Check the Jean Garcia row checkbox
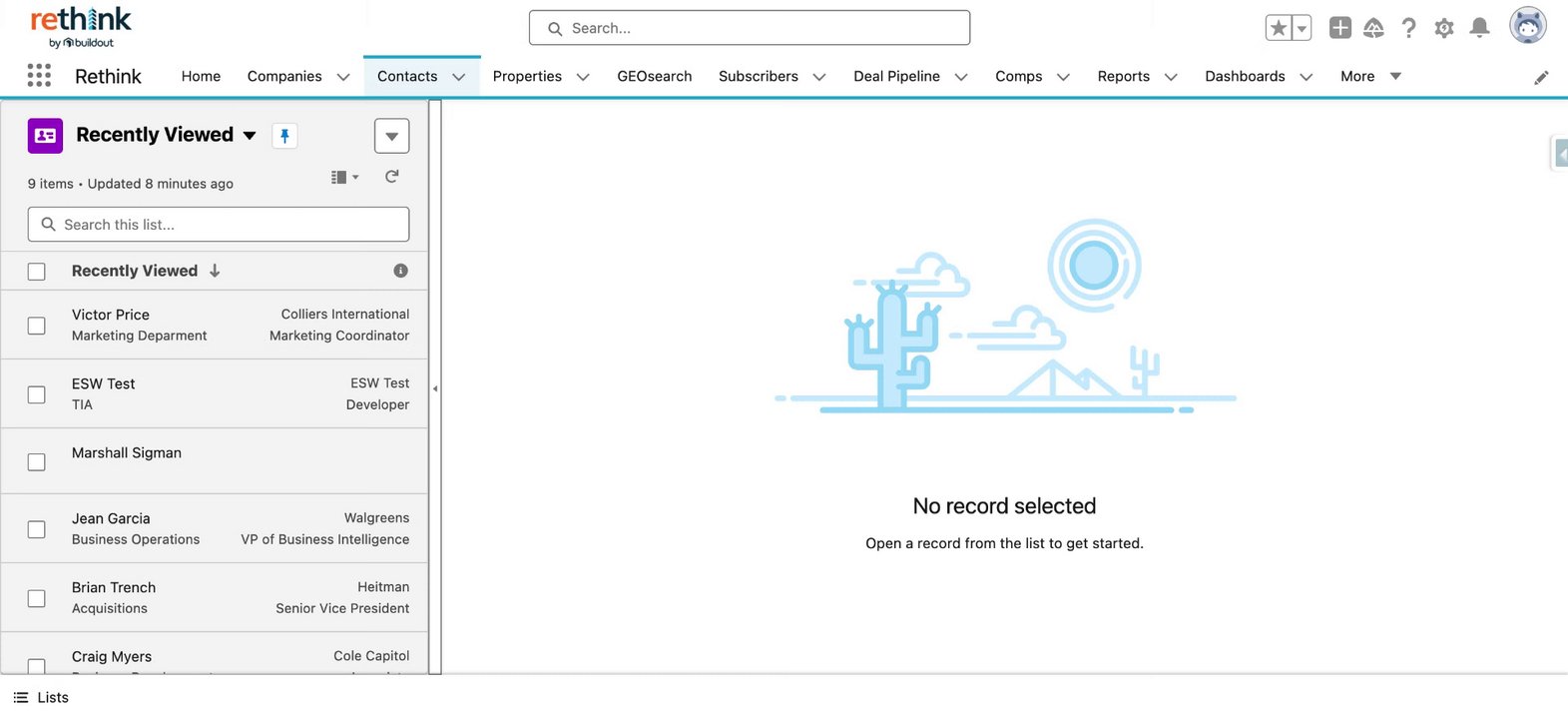Viewport: 1568px width, 719px height. 37,529
